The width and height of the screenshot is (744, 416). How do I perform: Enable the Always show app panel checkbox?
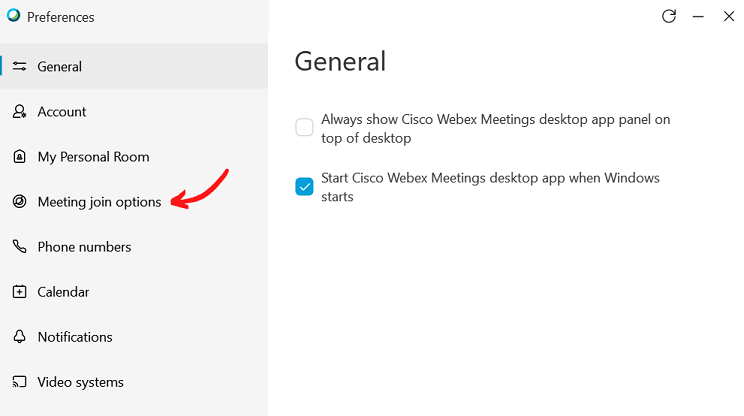(305, 127)
